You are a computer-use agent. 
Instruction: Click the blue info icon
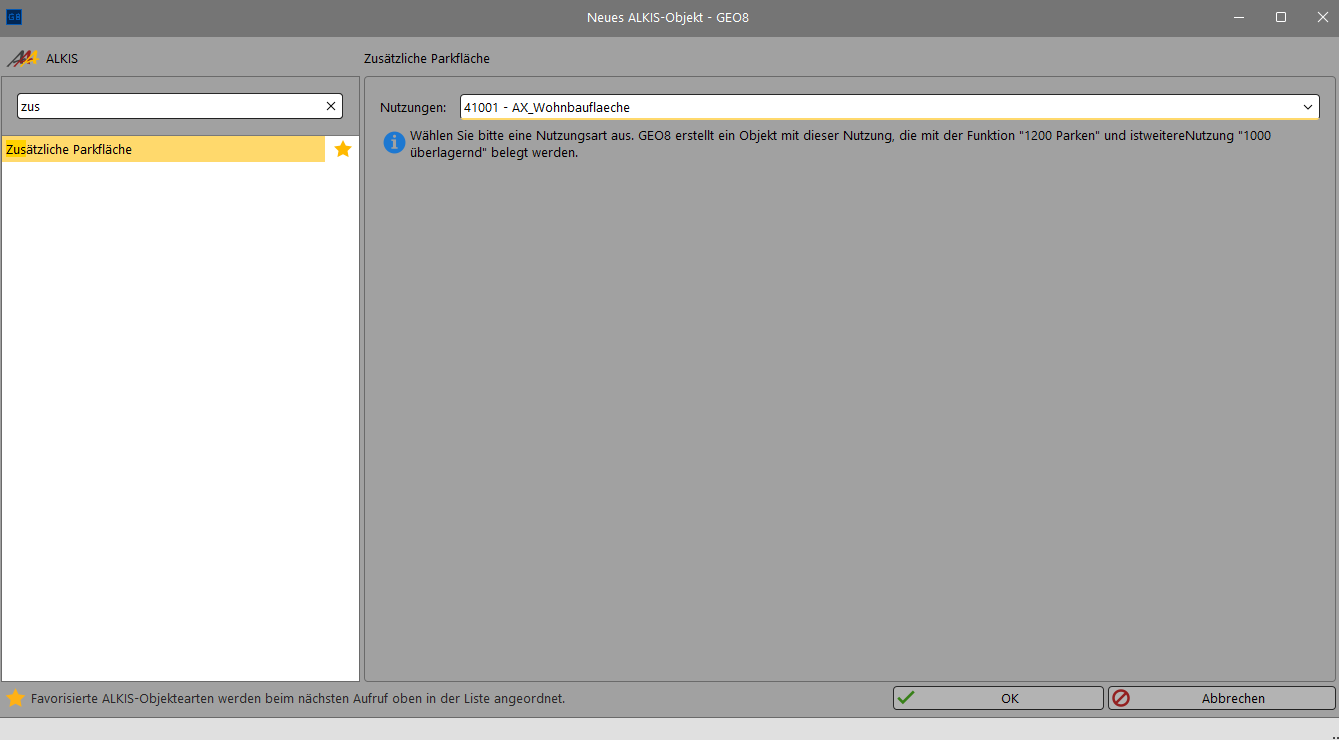click(395, 143)
